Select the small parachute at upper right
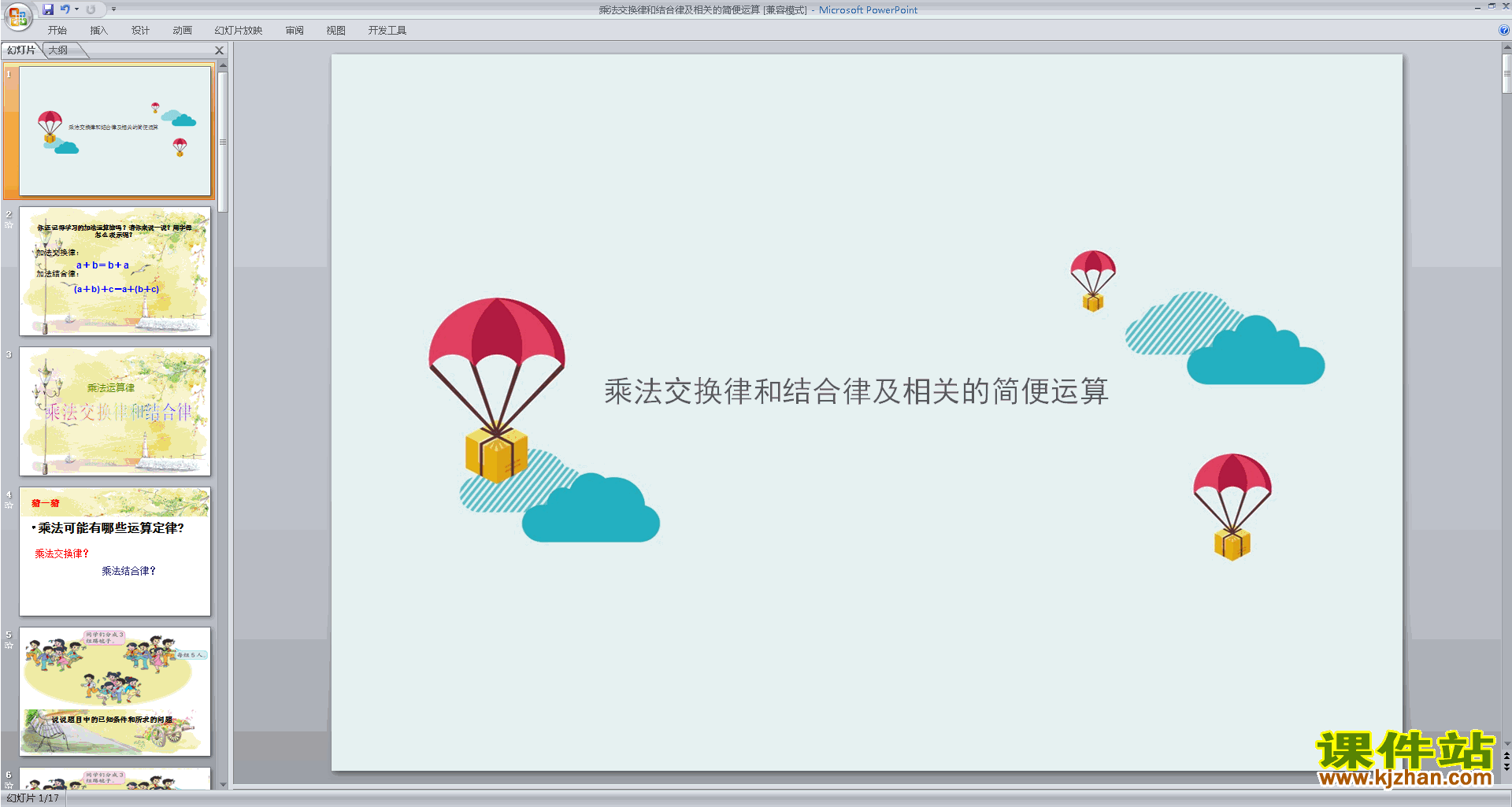 click(1093, 281)
